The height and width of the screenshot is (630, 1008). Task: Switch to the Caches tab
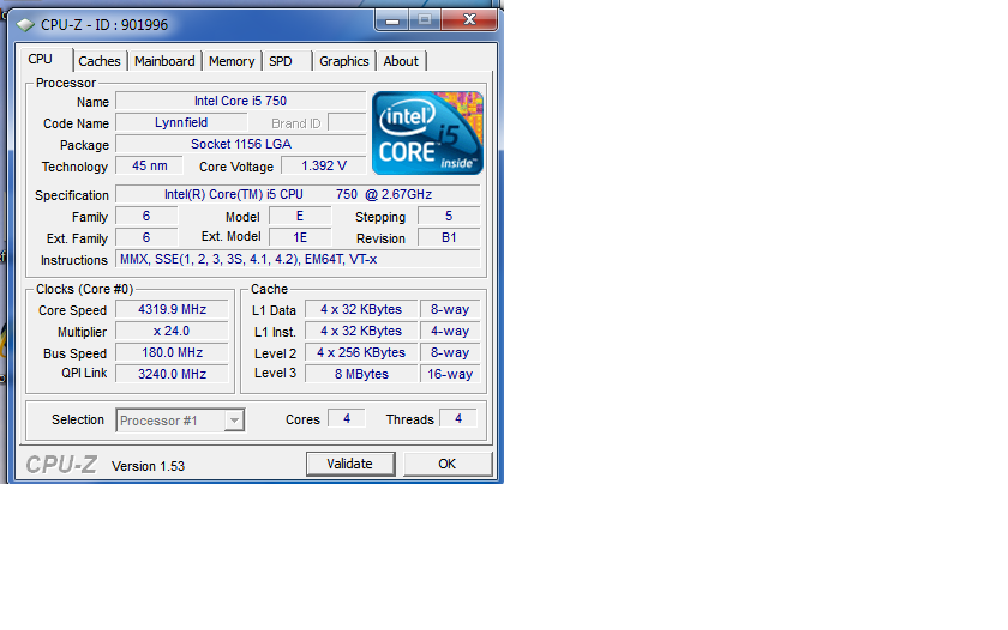(99, 61)
